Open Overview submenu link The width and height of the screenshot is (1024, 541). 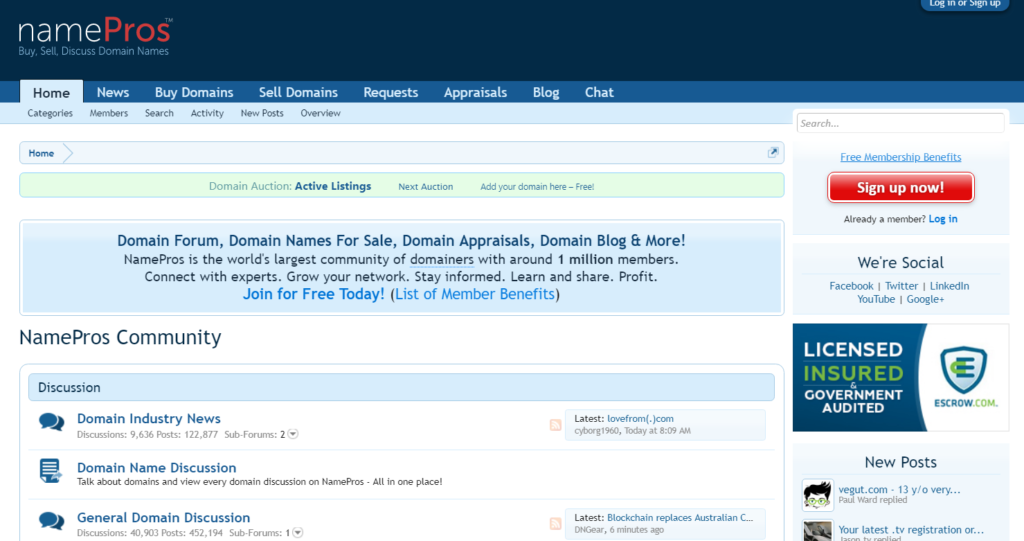point(321,113)
